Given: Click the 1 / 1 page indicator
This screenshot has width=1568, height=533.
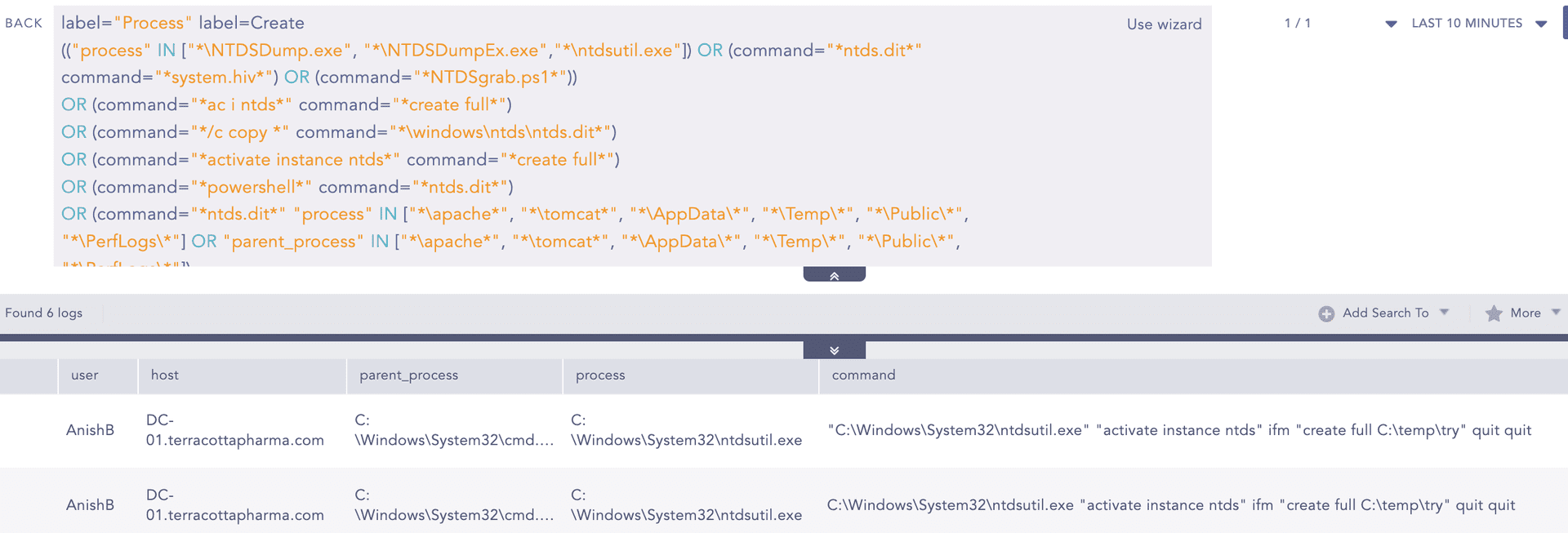Looking at the screenshot, I should click(x=1297, y=23).
